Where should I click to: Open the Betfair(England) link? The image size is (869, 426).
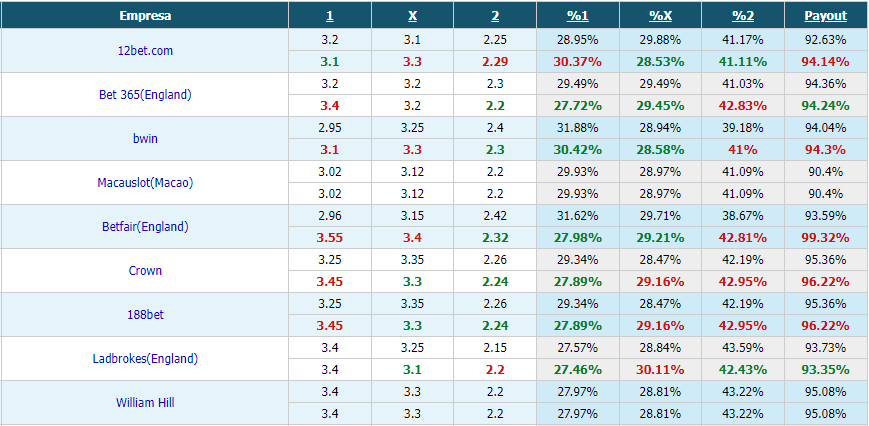pos(145,227)
